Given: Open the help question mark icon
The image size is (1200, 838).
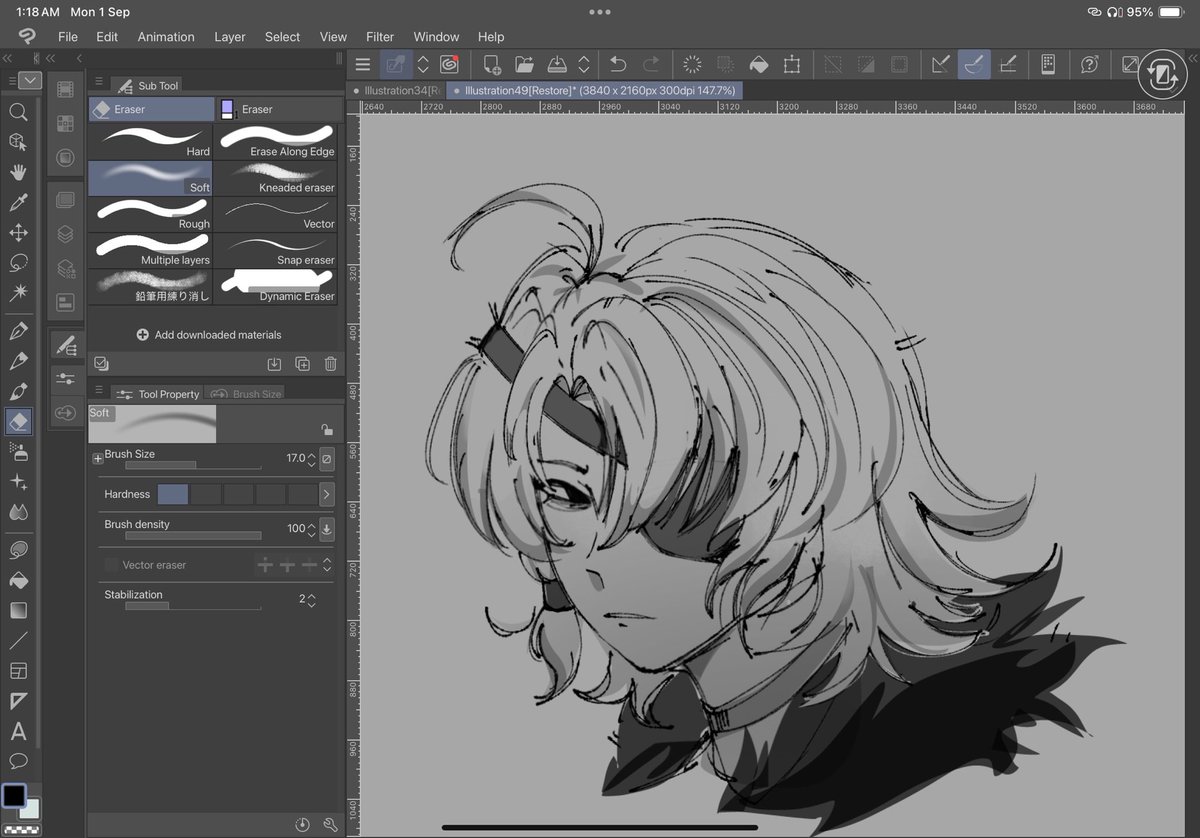Looking at the screenshot, I should (x=1089, y=64).
